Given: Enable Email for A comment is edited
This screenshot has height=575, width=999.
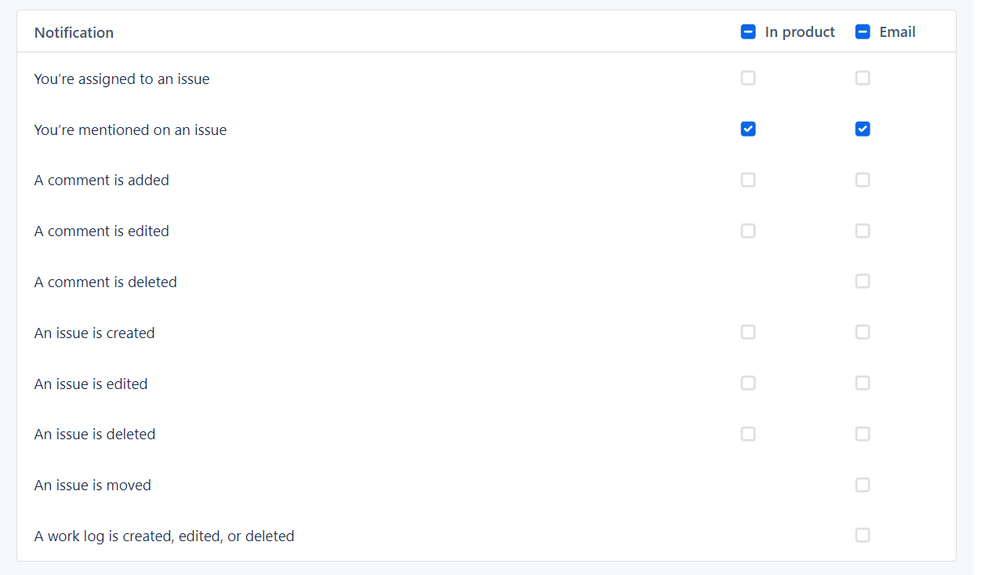Looking at the screenshot, I should click(863, 231).
